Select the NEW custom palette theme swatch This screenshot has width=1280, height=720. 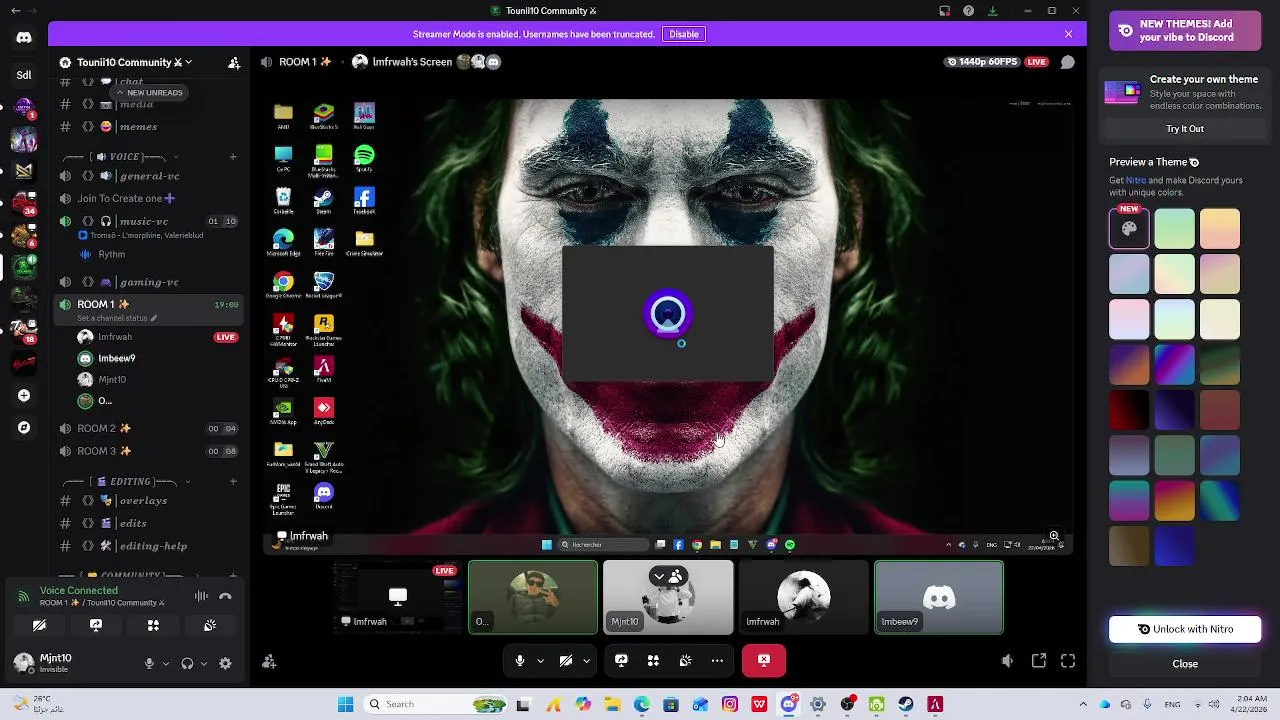pos(1129,228)
